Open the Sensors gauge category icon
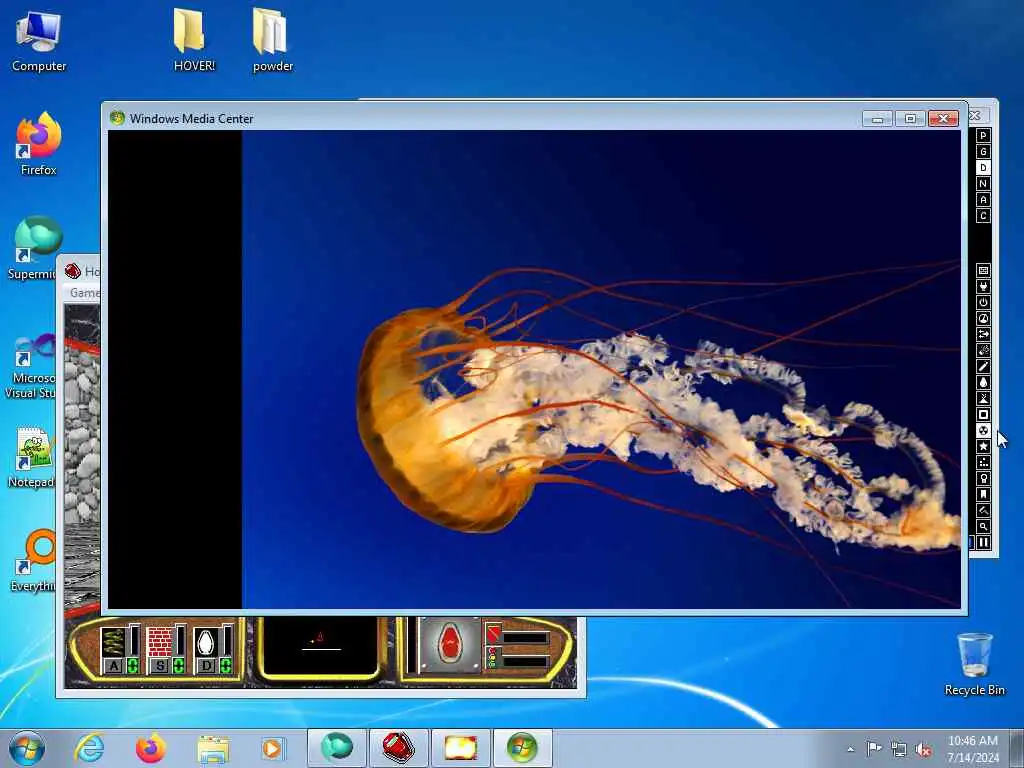Image resolution: width=1024 pixels, height=768 pixels. pyautogui.click(x=983, y=319)
